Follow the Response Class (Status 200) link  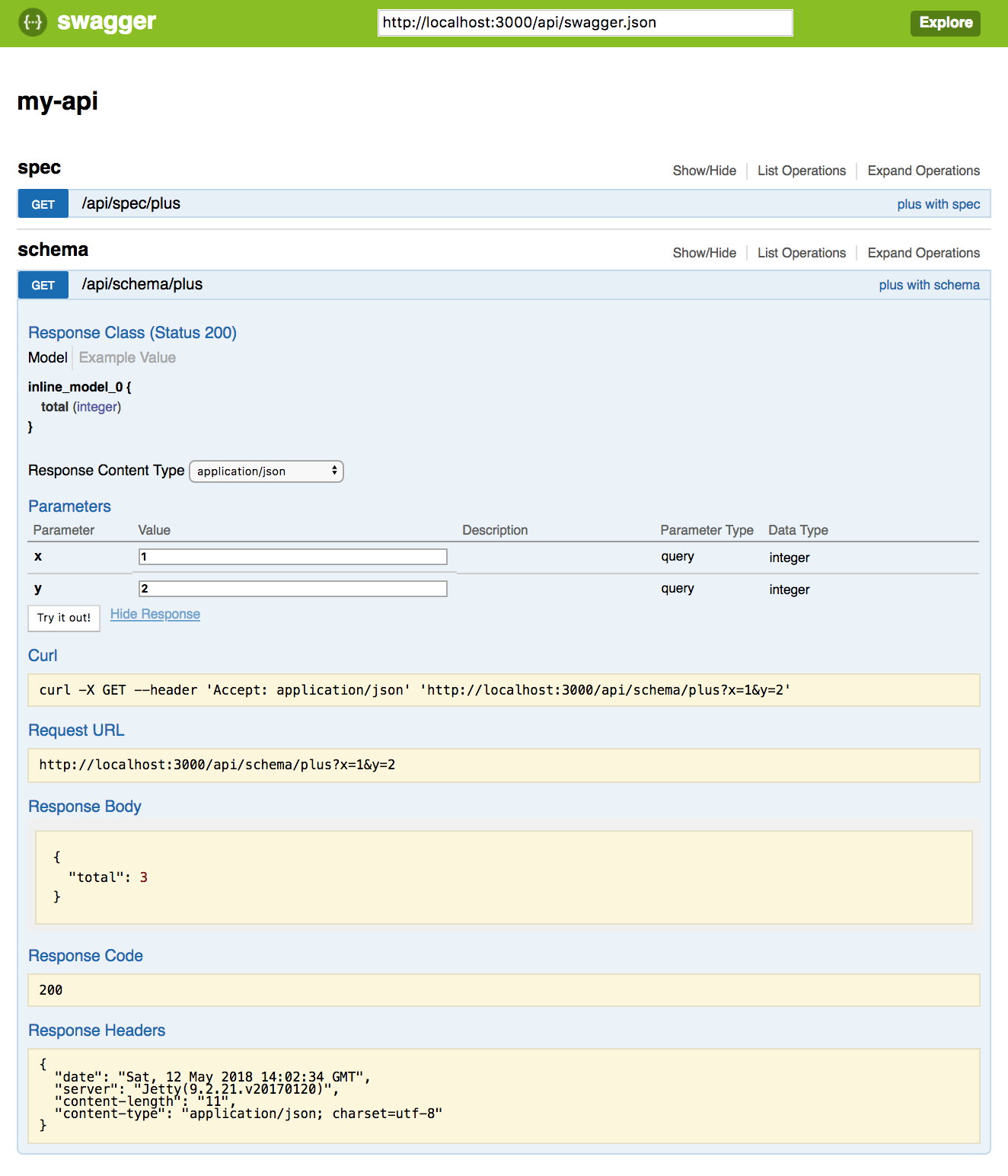click(132, 333)
